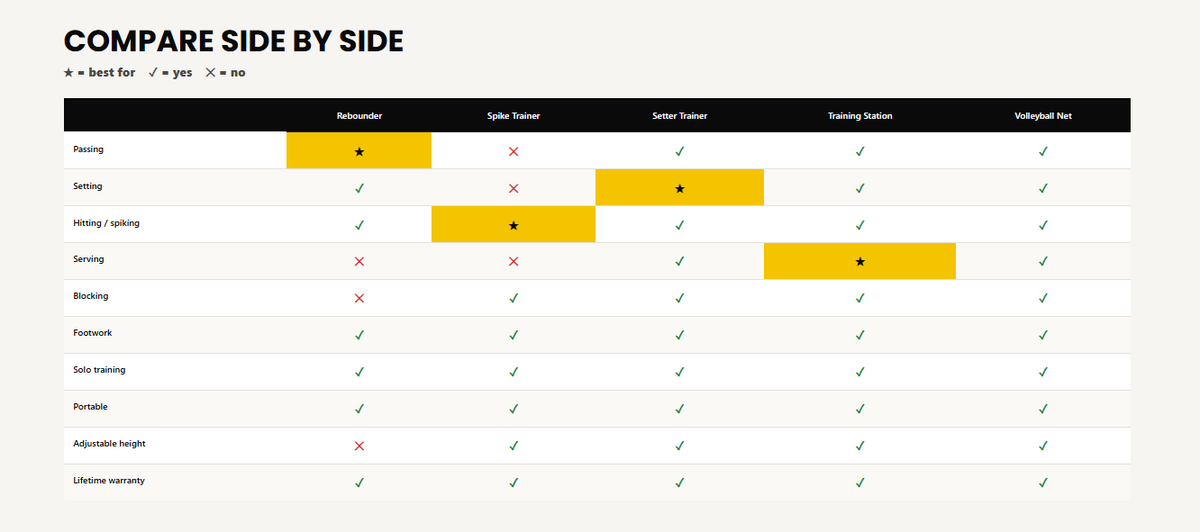
Task: Select the Rebounder column header
Action: tap(359, 116)
